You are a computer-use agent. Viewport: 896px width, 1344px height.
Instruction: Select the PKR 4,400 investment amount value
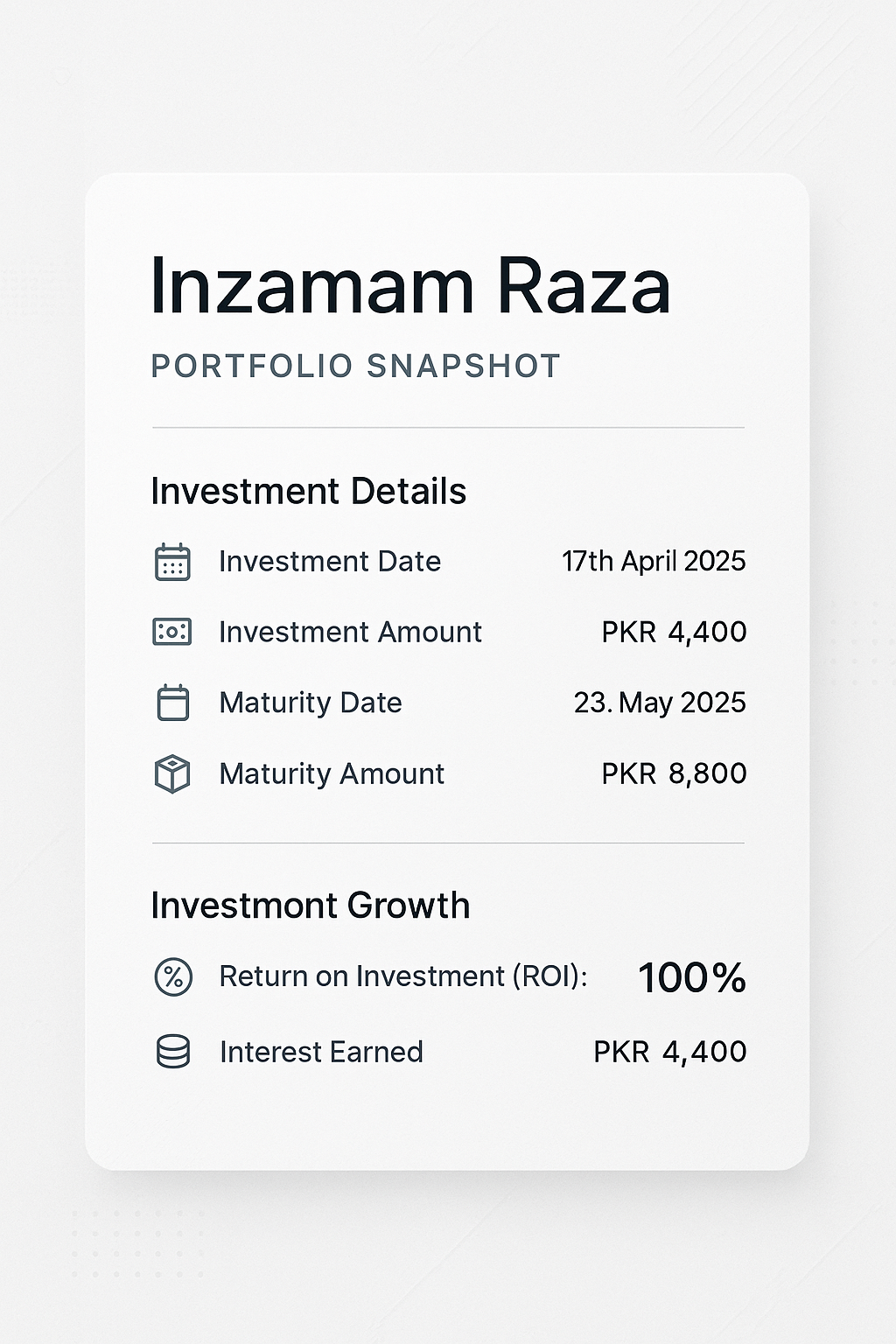tap(674, 632)
